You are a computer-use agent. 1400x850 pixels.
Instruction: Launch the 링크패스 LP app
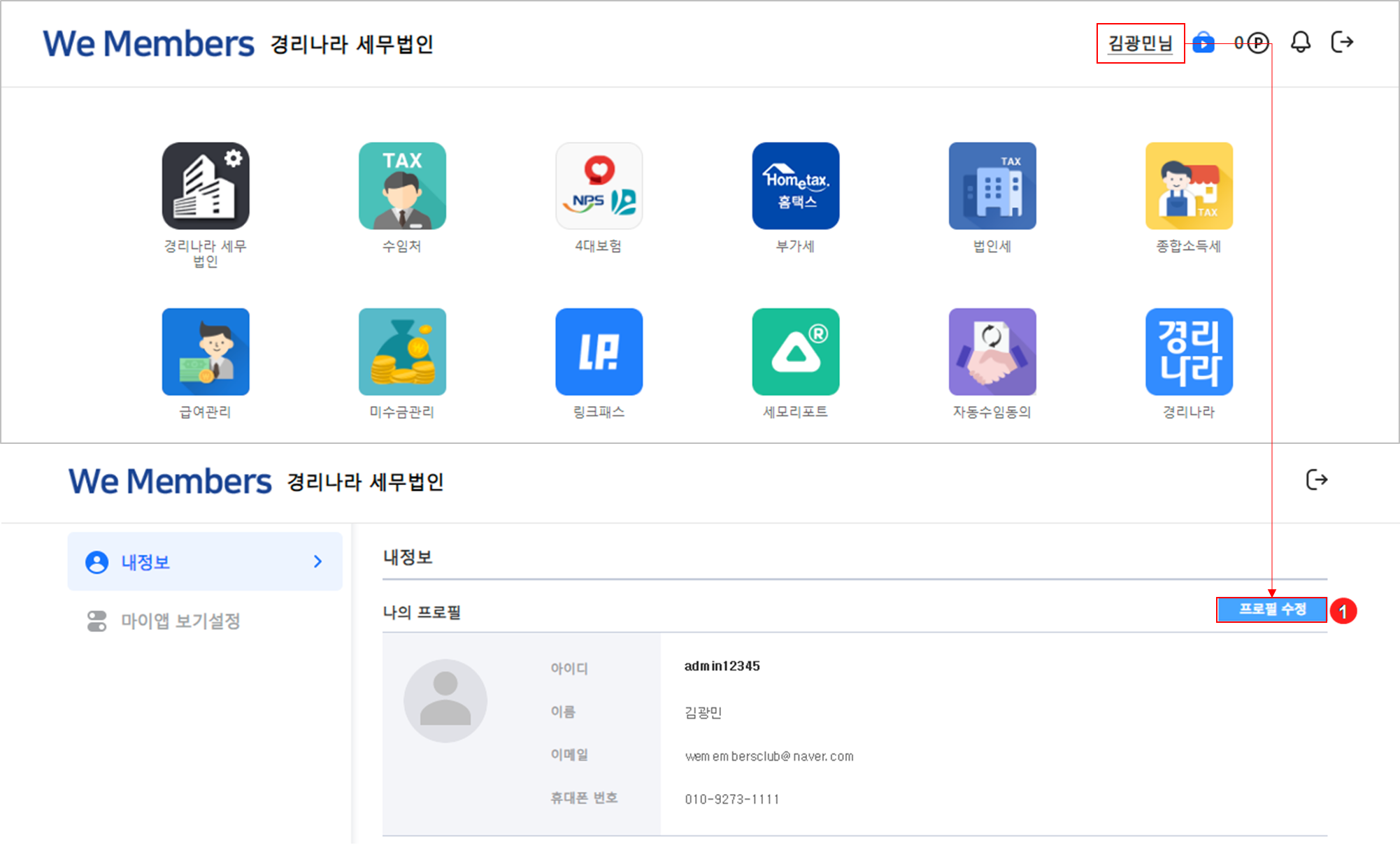(599, 352)
